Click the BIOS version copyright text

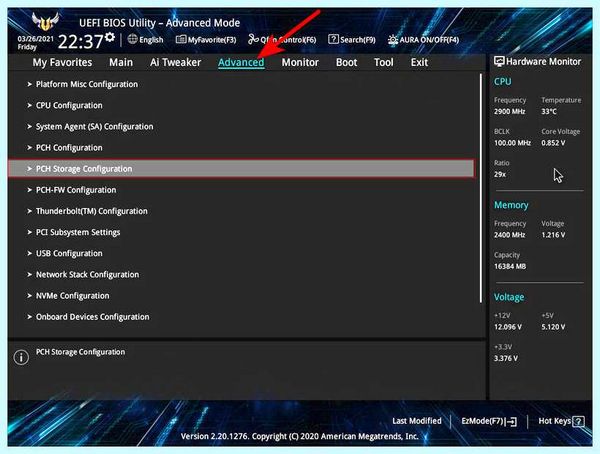(x=299, y=436)
